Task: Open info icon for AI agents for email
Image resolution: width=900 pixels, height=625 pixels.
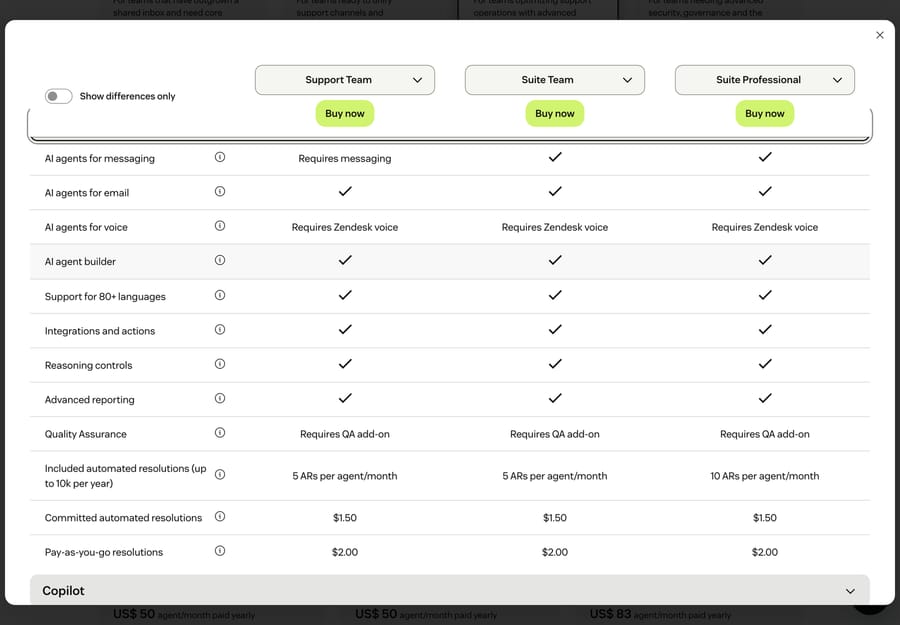Action: pyautogui.click(x=220, y=191)
